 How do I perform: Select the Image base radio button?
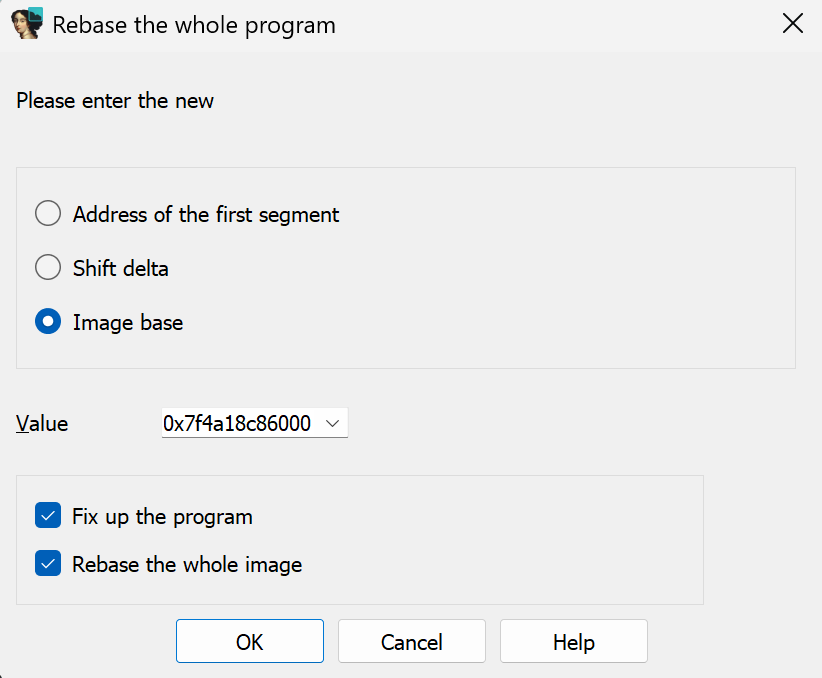pyautogui.click(x=48, y=321)
